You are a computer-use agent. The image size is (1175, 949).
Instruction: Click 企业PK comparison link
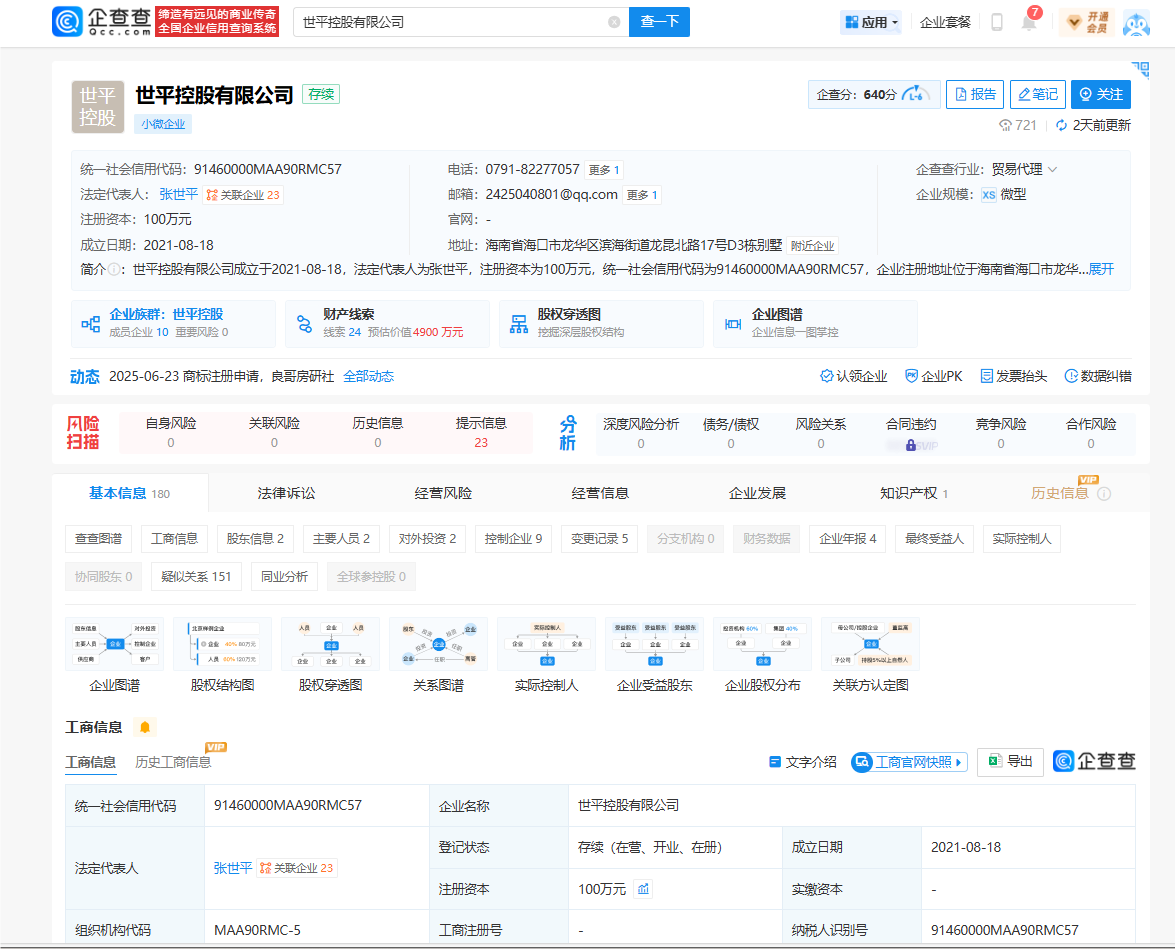click(934, 376)
